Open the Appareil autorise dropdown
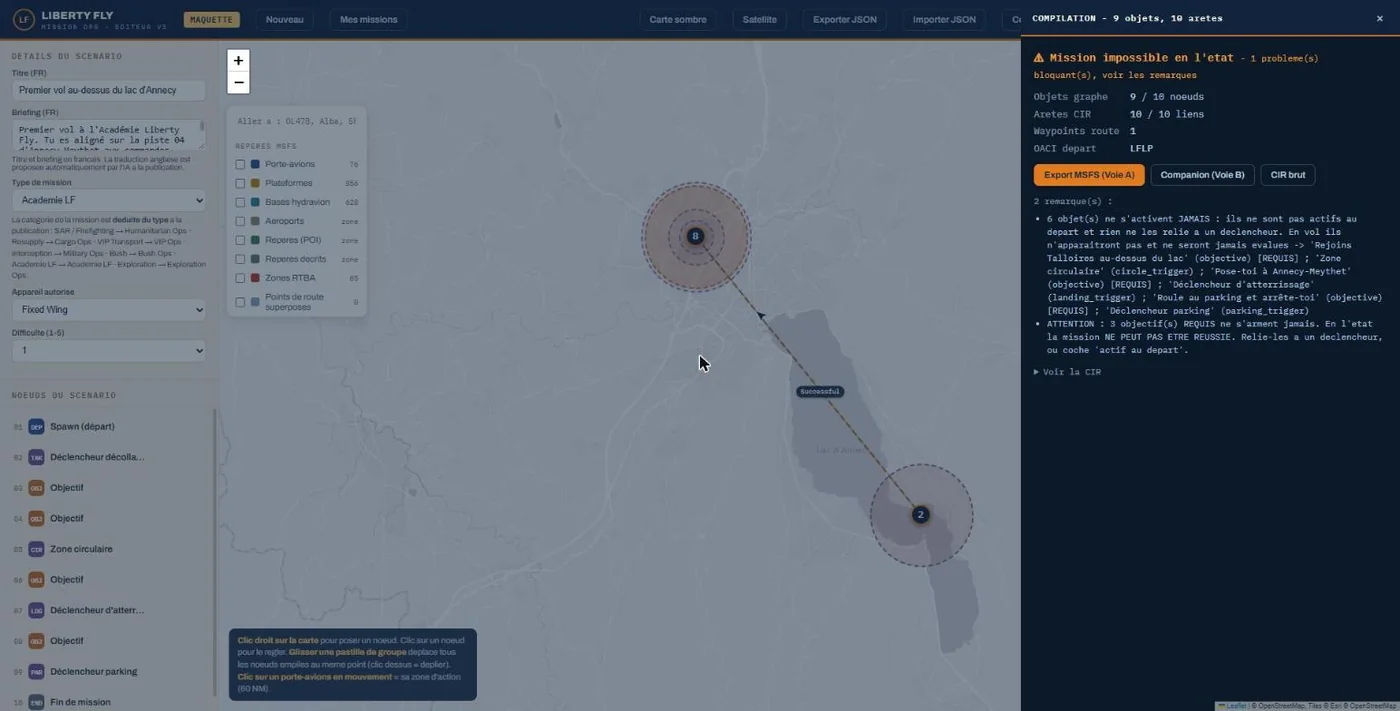 [108, 310]
